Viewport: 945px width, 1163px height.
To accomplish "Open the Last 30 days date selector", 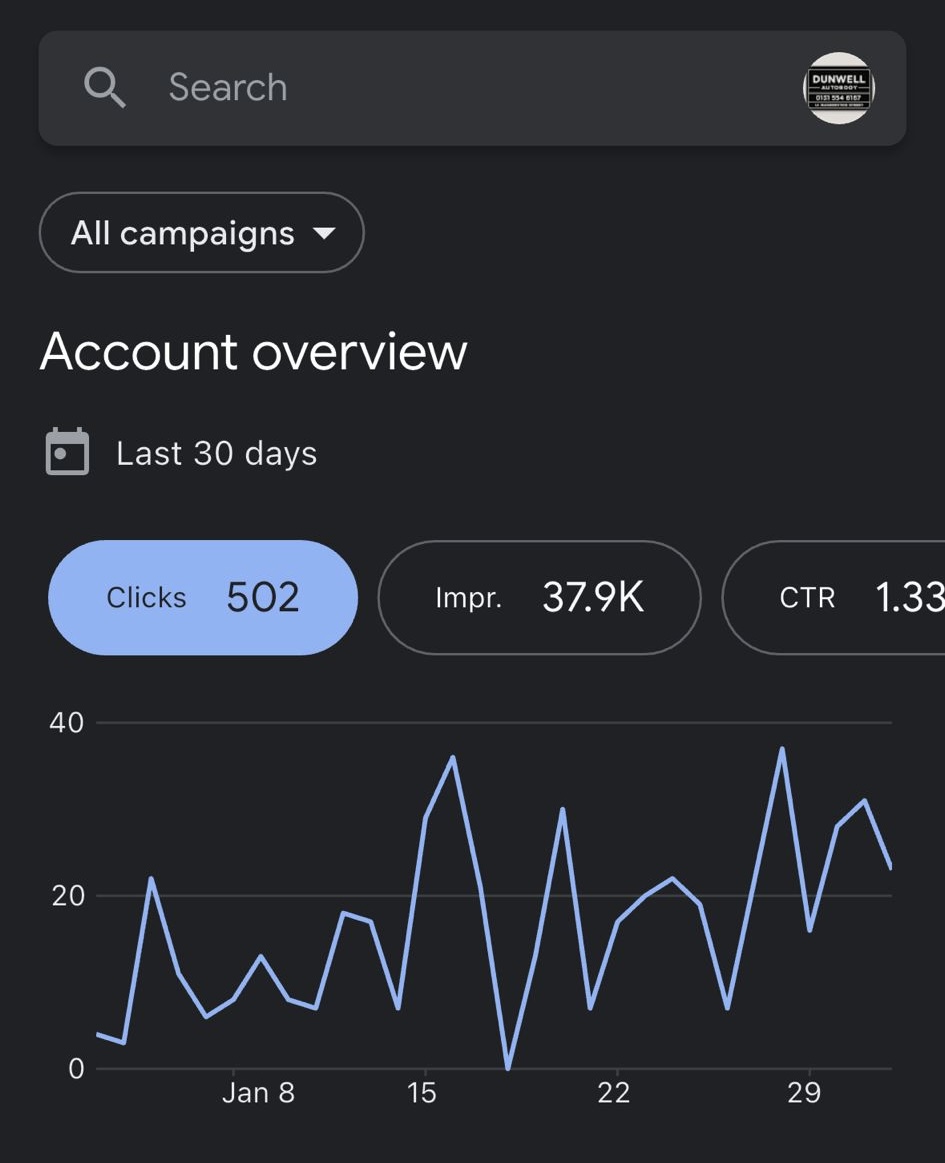I will click(216, 453).
